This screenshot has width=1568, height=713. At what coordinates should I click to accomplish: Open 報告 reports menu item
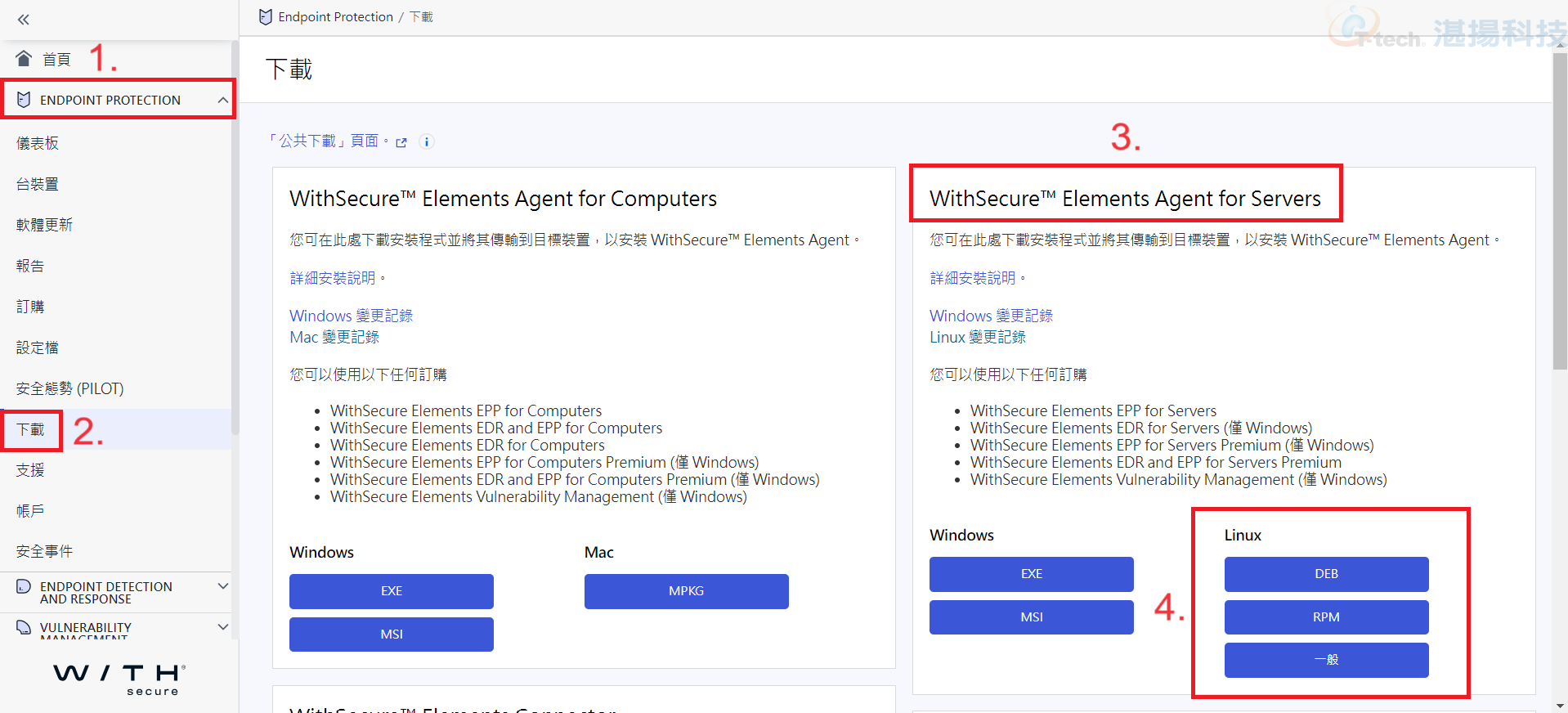point(30,266)
